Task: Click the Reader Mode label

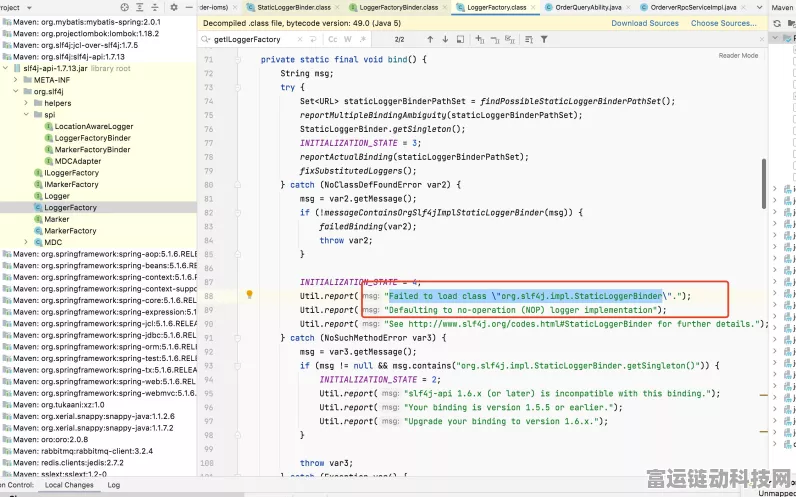Action: pos(738,55)
